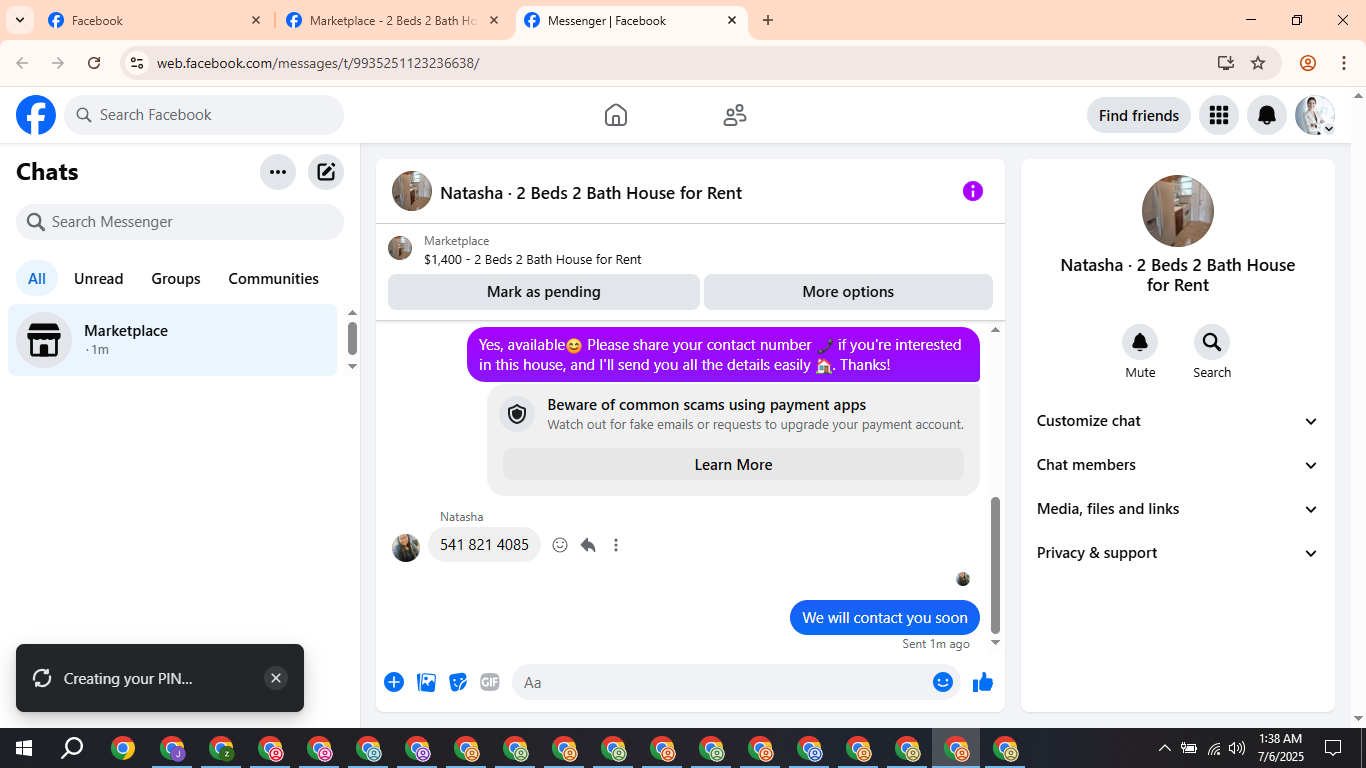1366x768 pixels.
Task: Open more actions for Natasha's message
Action: point(616,545)
